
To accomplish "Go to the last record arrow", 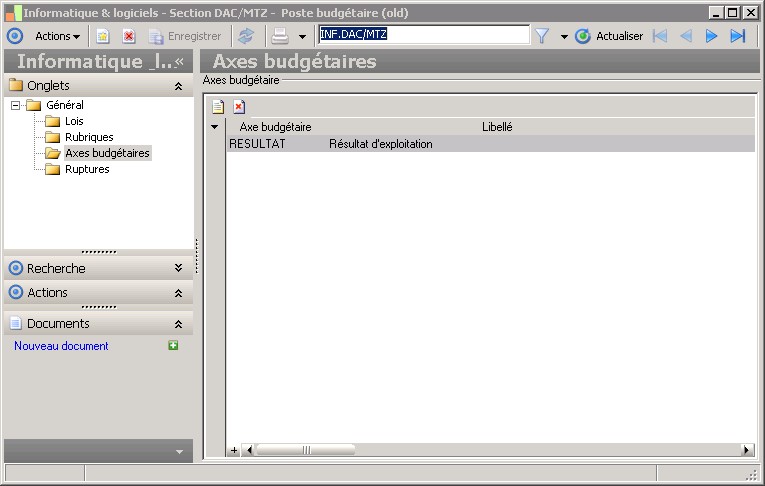I will point(738,36).
